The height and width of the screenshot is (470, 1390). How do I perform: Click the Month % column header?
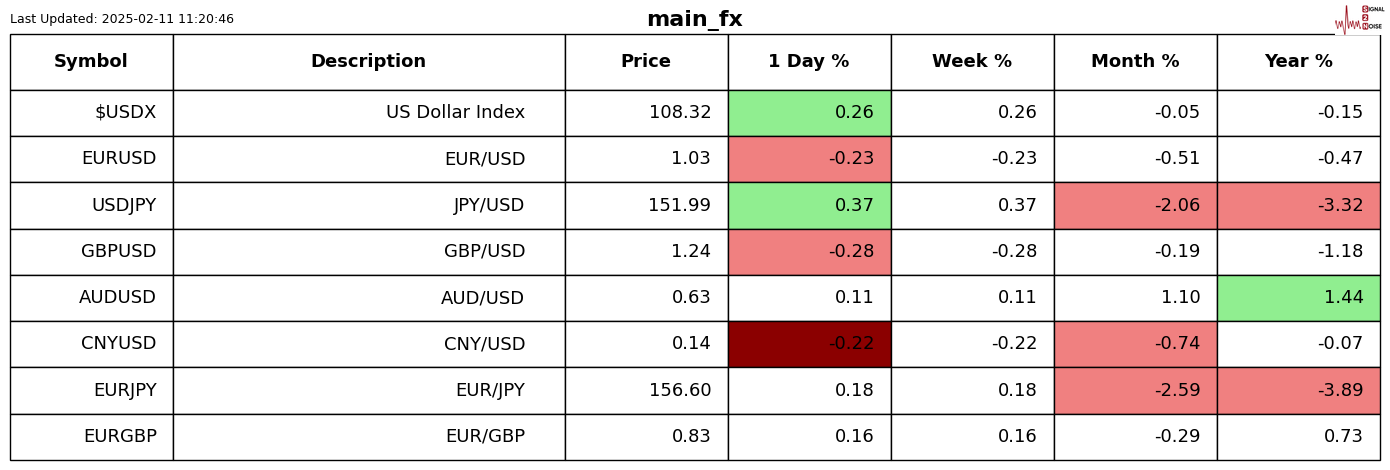coord(1135,62)
